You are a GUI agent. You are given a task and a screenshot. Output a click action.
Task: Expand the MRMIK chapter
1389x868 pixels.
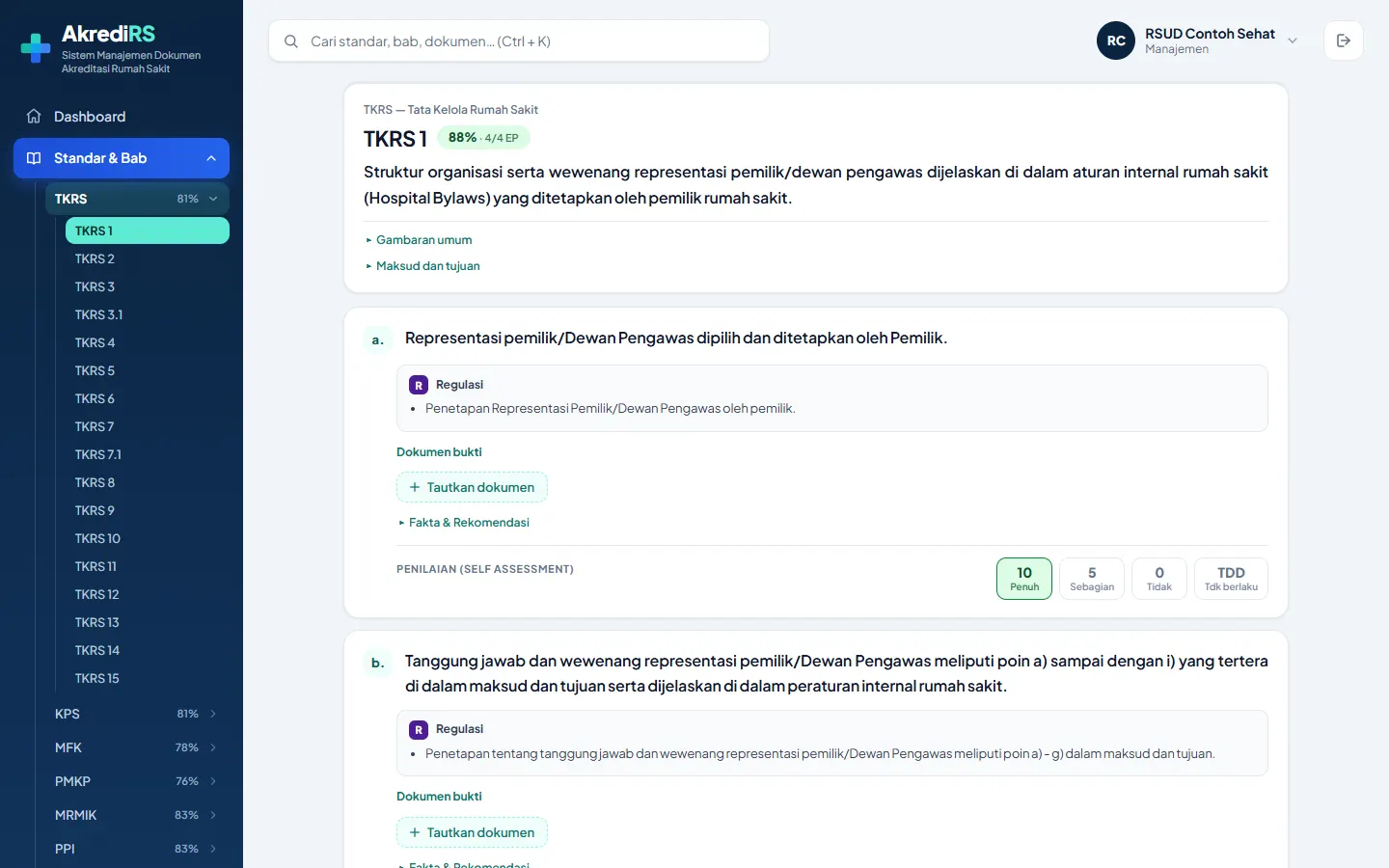[x=136, y=815]
